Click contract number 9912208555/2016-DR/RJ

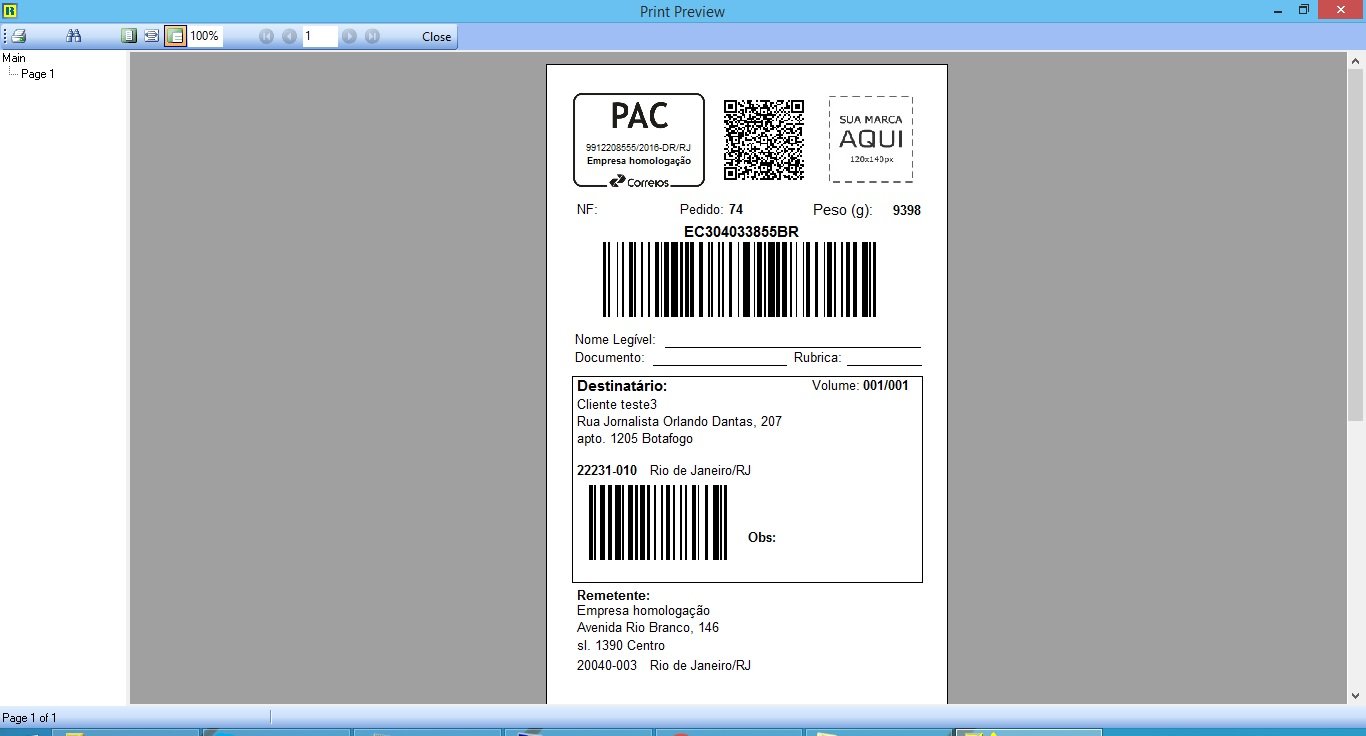click(x=638, y=148)
